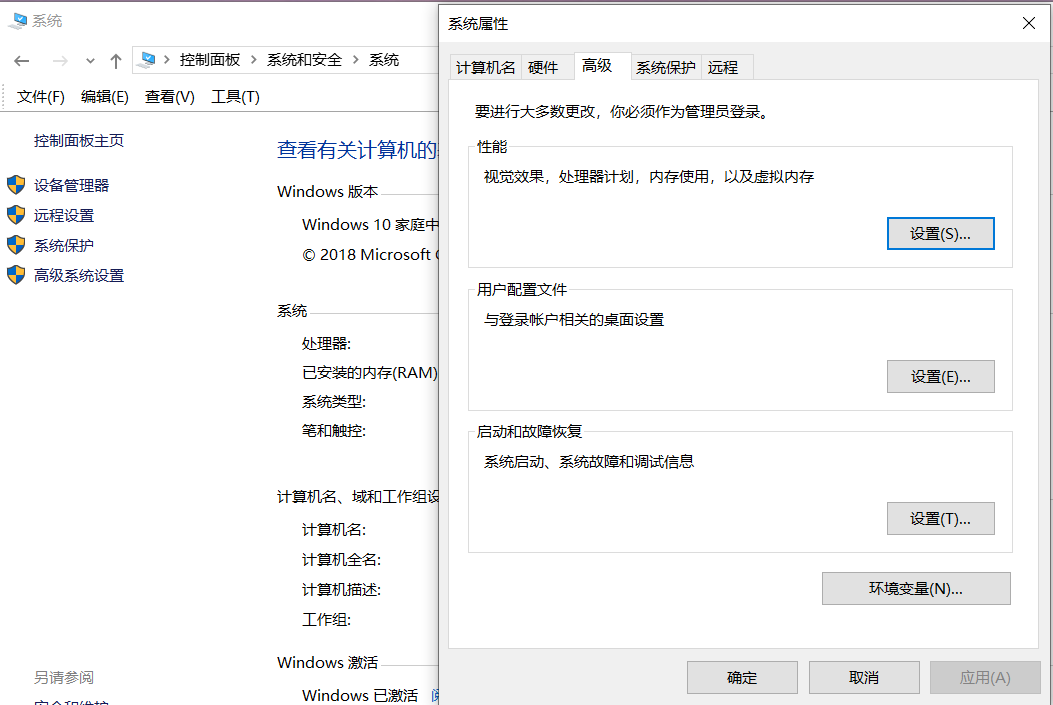The height and width of the screenshot is (705, 1053).
Task: Click the shield icon beside 远程设置
Action: 16,215
